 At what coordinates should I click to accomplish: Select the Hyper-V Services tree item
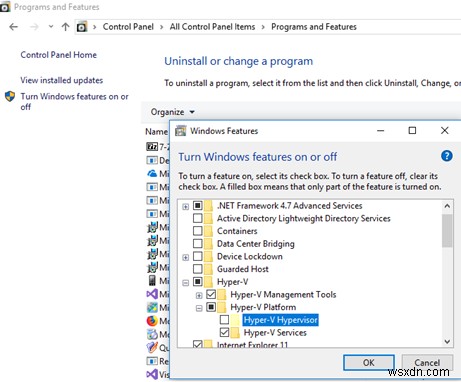point(275,333)
